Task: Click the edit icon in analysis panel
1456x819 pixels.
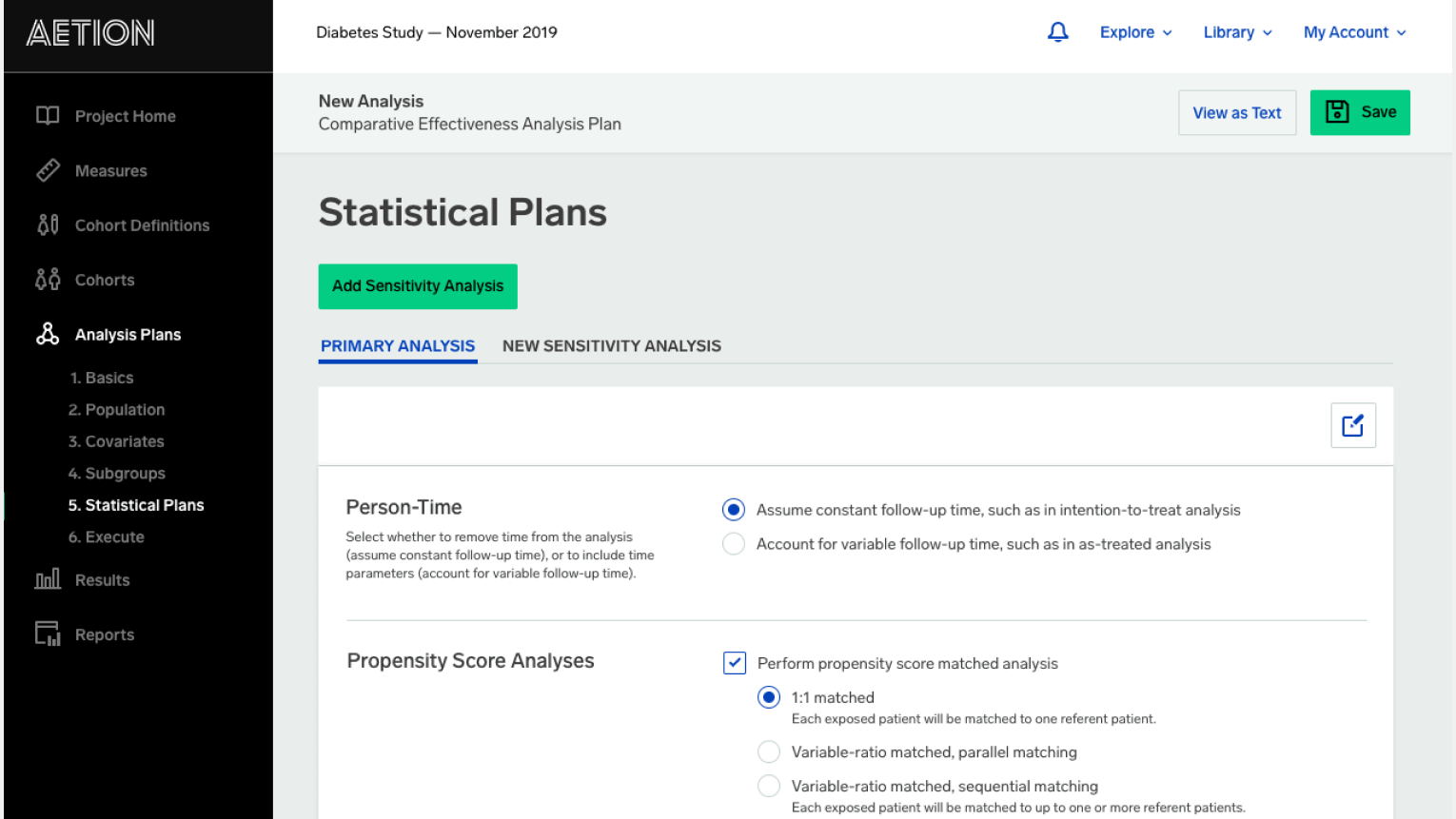Action: pos(1352,425)
